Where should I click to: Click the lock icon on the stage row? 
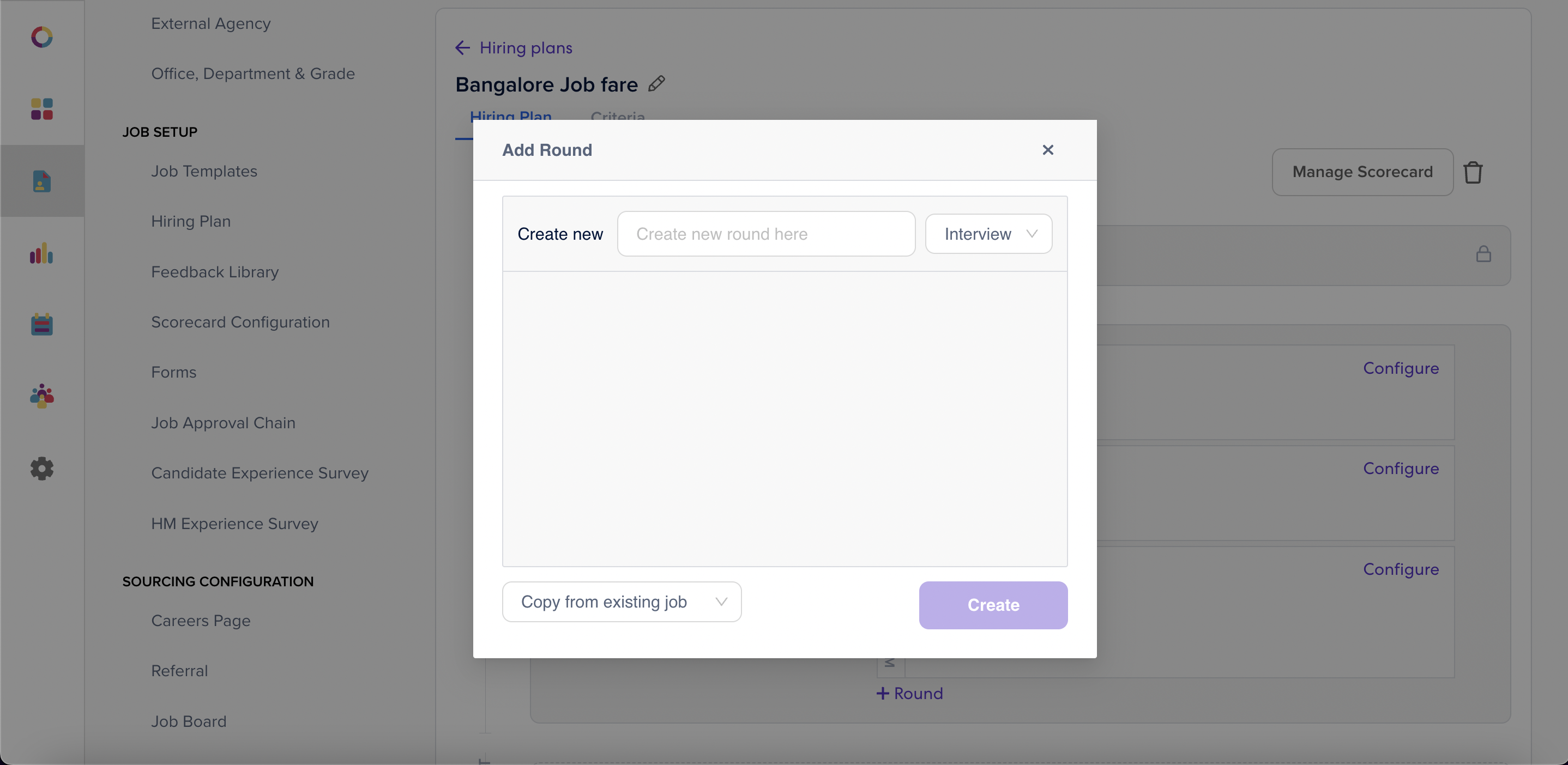pyautogui.click(x=1483, y=253)
